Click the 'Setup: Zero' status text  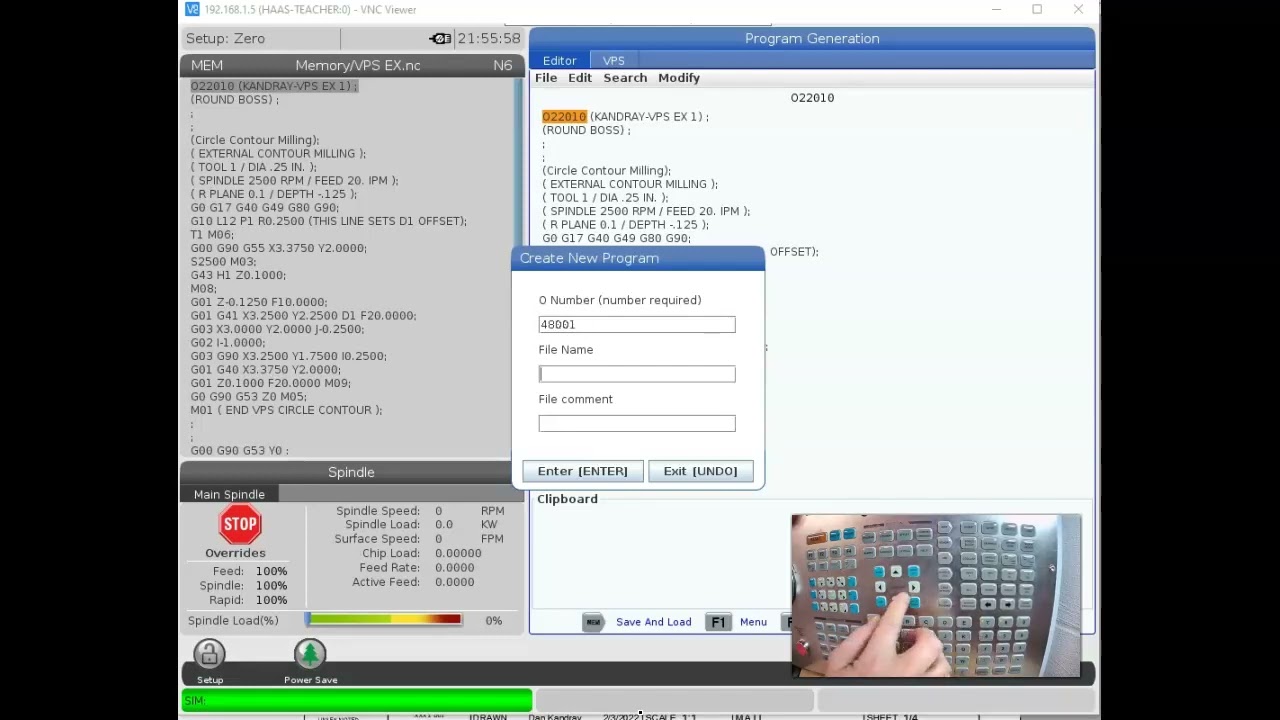tap(225, 38)
